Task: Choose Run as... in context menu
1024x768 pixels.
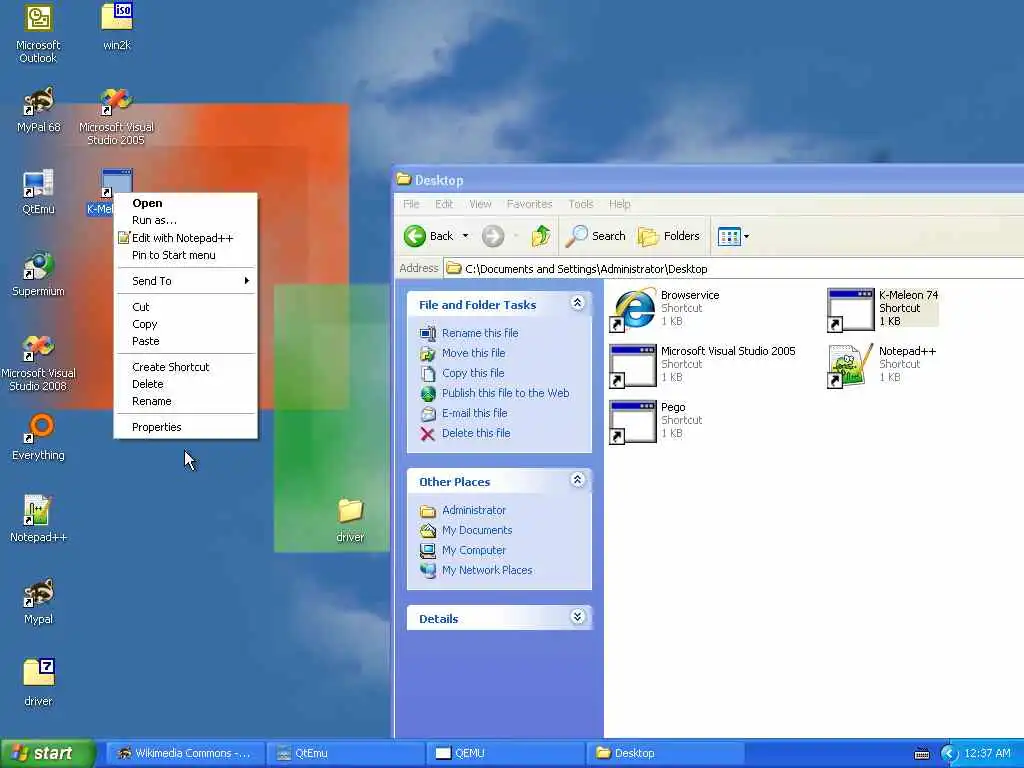Action: pos(185,220)
